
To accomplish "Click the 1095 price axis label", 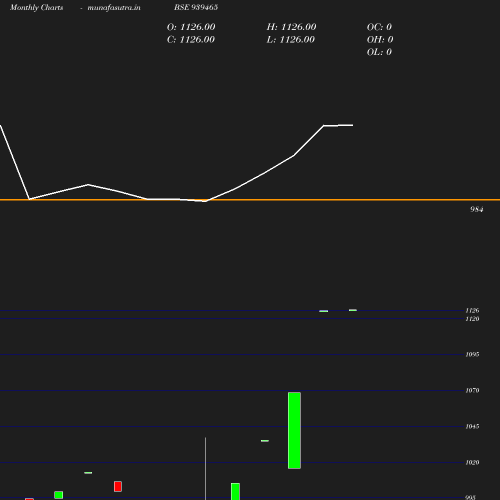I will coord(472,354).
